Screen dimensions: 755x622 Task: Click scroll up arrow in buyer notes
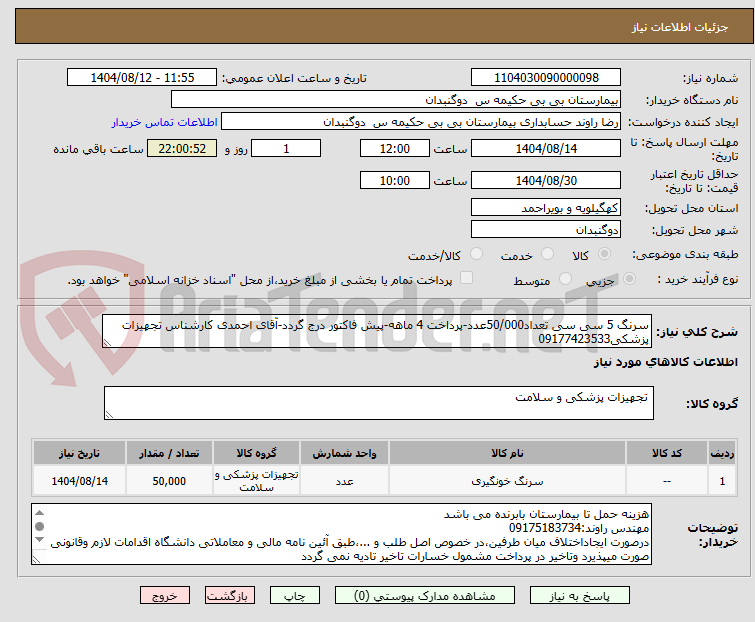pyautogui.click(x=40, y=513)
